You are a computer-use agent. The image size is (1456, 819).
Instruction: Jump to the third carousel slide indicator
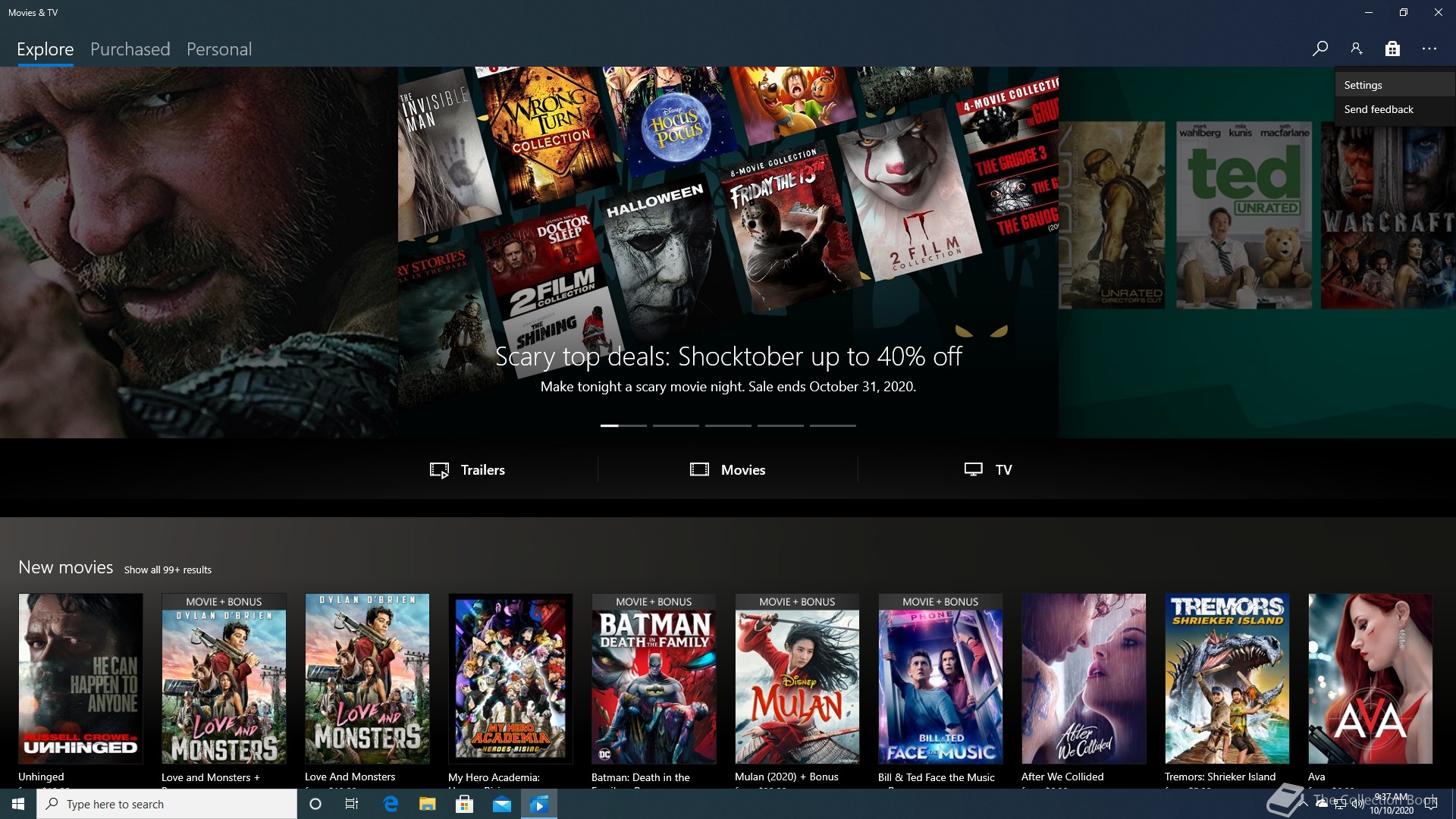(728, 425)
